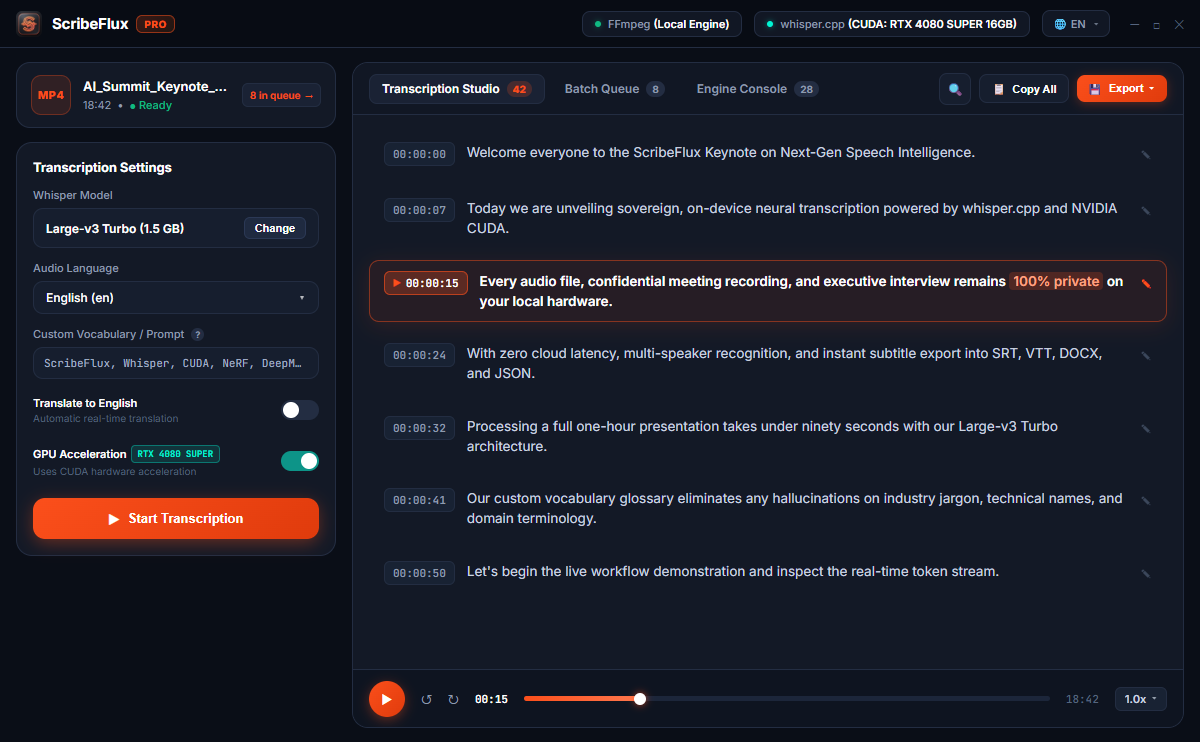Jump to the 00:00:32 timestamp
1200x742 pixels.
(x=420, y=428)
